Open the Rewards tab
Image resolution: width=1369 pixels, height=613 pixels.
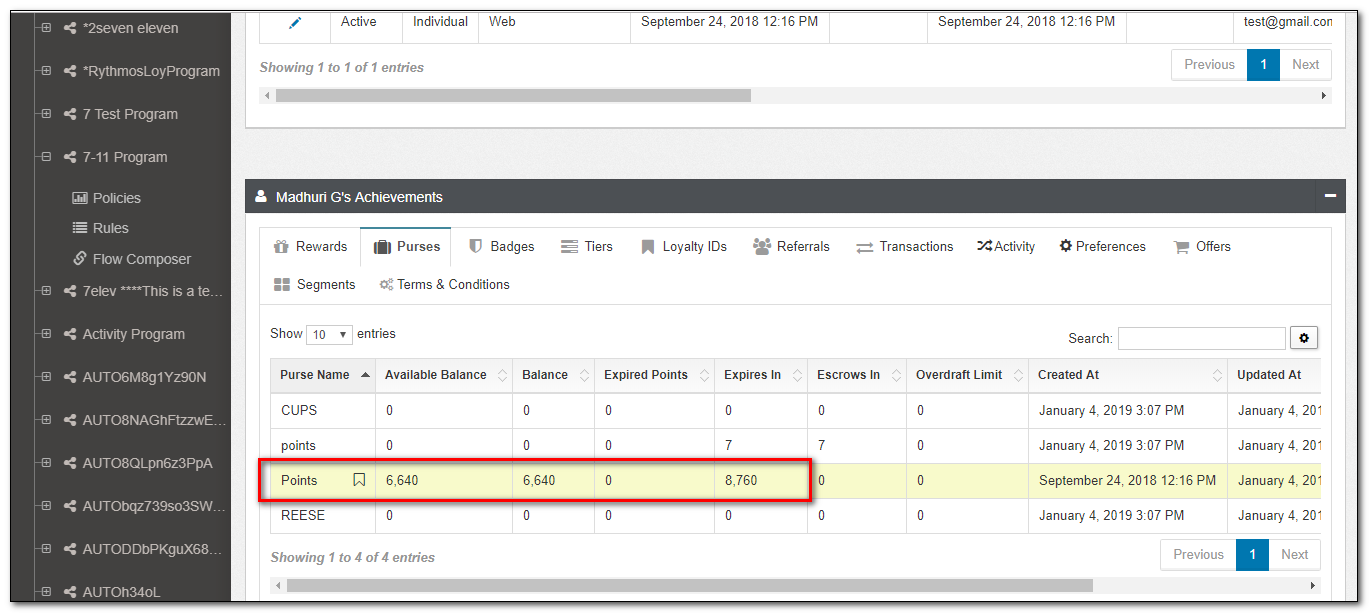tap(310, 247)
